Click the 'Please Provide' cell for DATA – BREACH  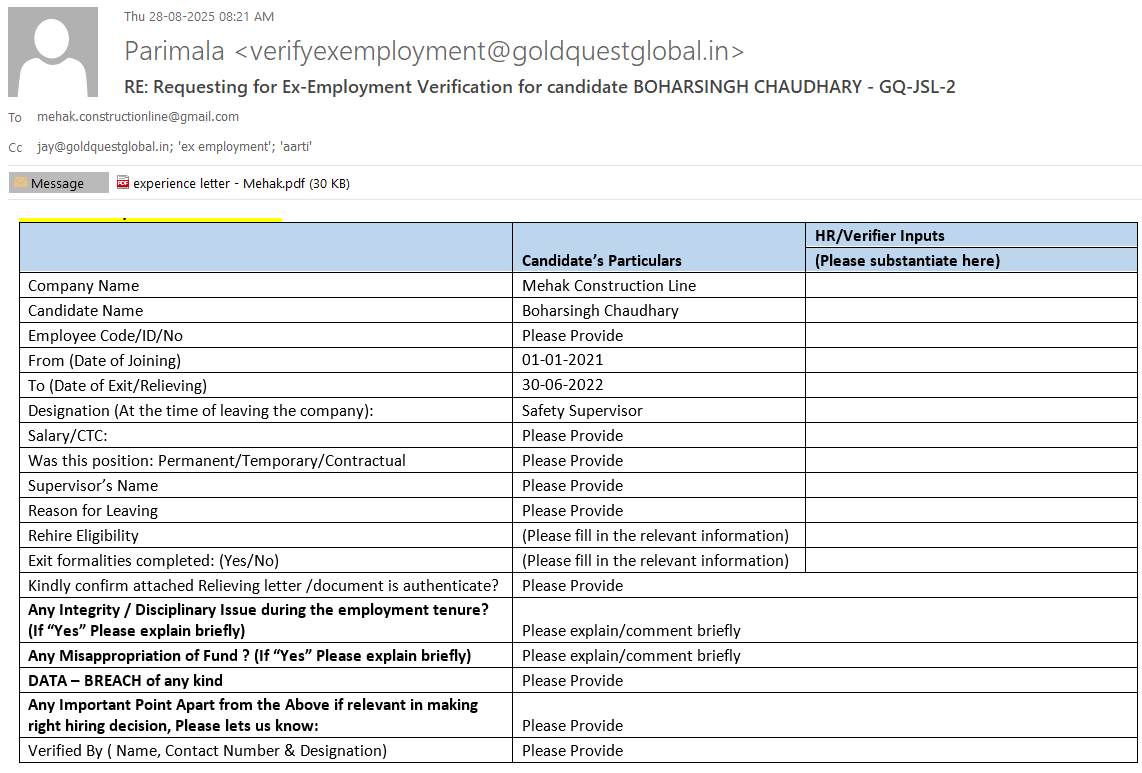[x=572, y=680]
